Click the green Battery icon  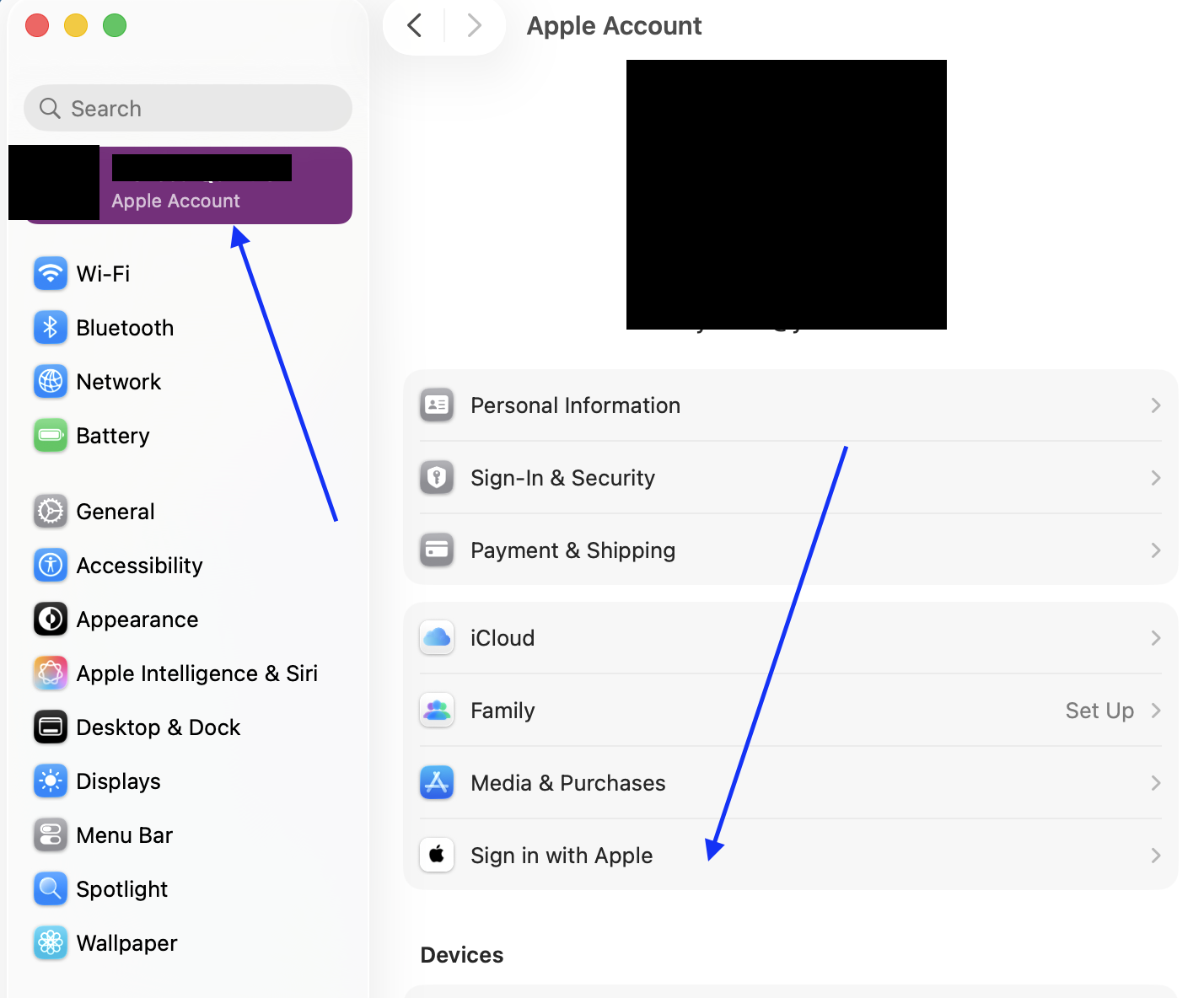tap(51, 436)
